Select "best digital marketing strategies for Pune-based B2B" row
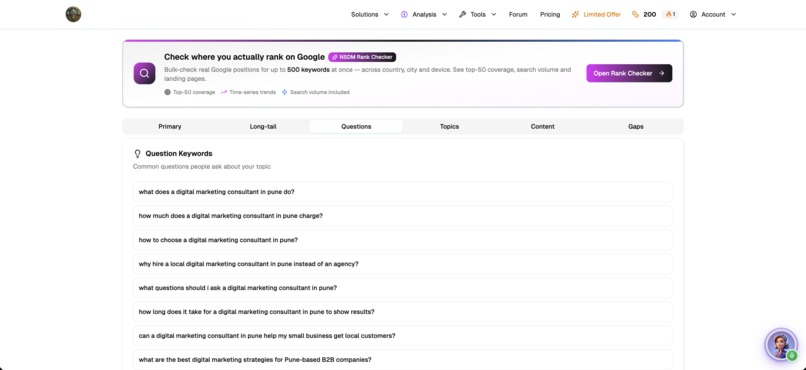The height and width of the screenshot is (370, 806). click(402, 360)
